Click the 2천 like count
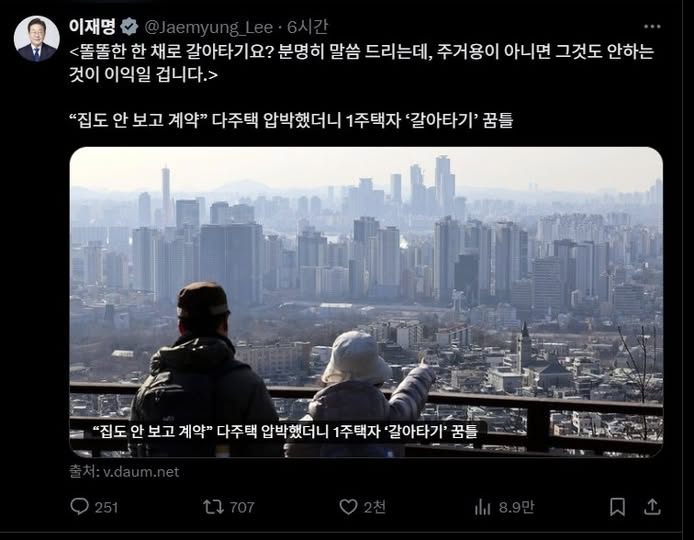Viewport: 694px width, 540px height. [374, 507]
